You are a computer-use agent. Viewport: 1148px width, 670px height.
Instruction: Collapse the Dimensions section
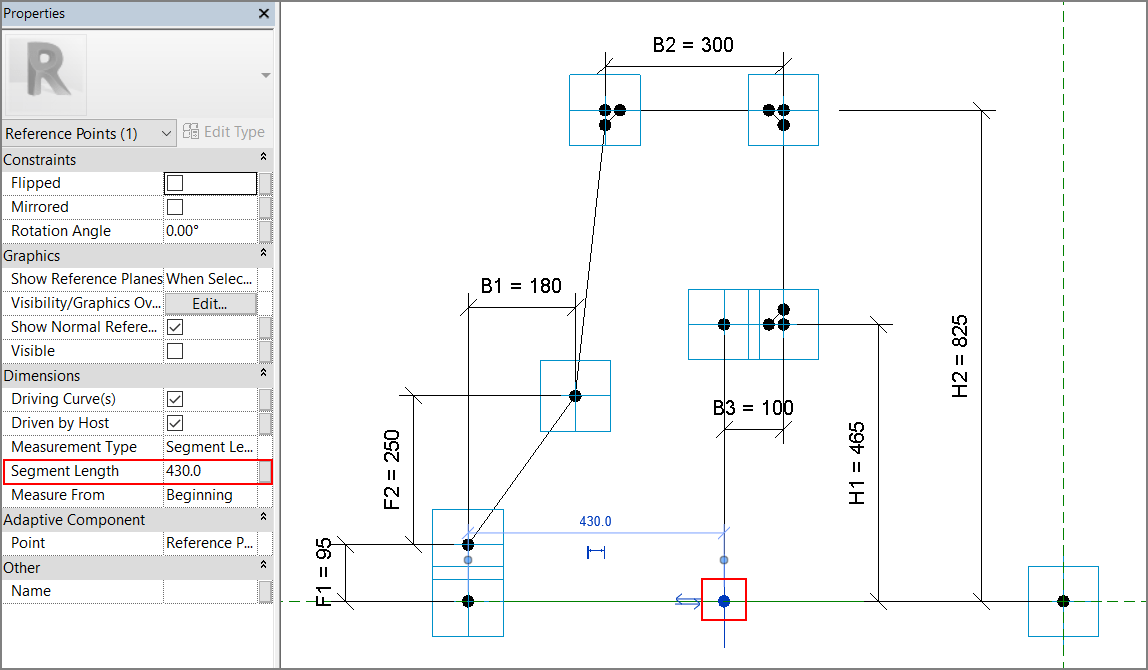264,373
